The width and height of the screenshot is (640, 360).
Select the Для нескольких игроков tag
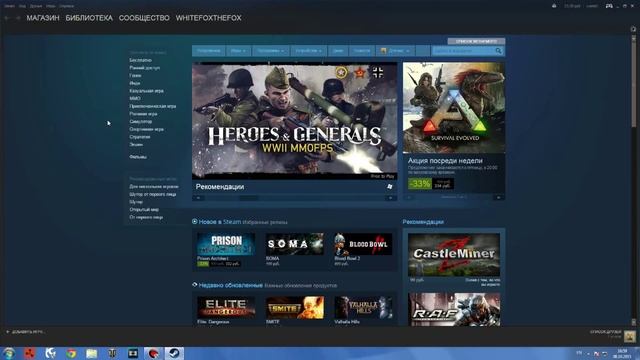(153, 187)
